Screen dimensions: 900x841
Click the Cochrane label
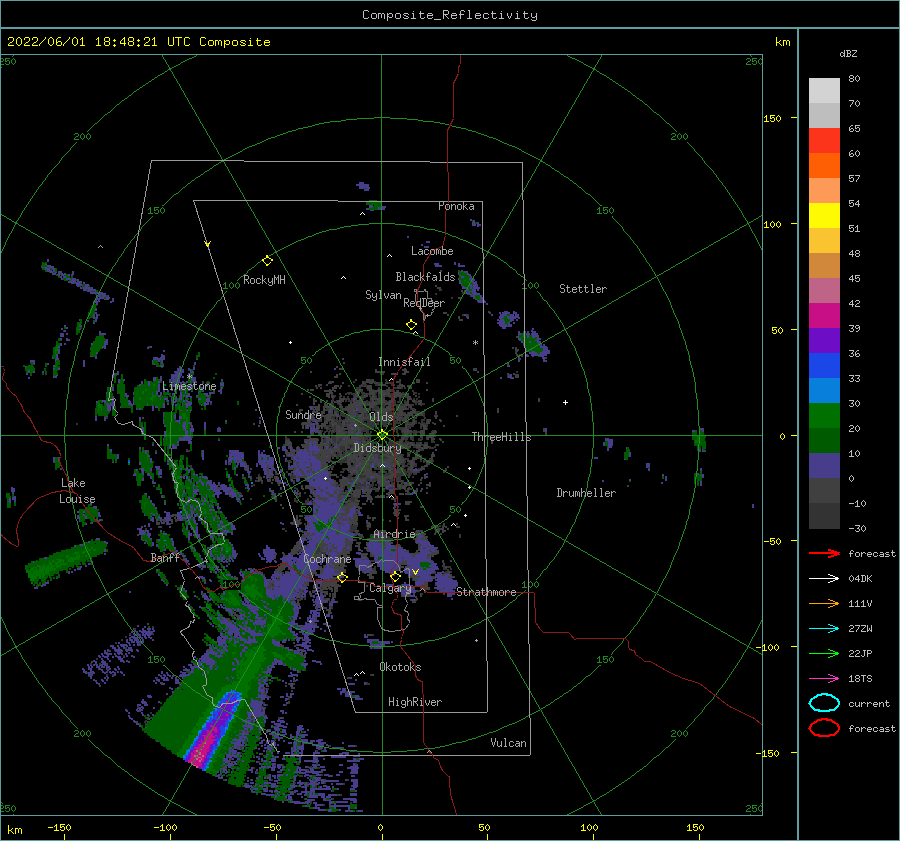(327, 559)
